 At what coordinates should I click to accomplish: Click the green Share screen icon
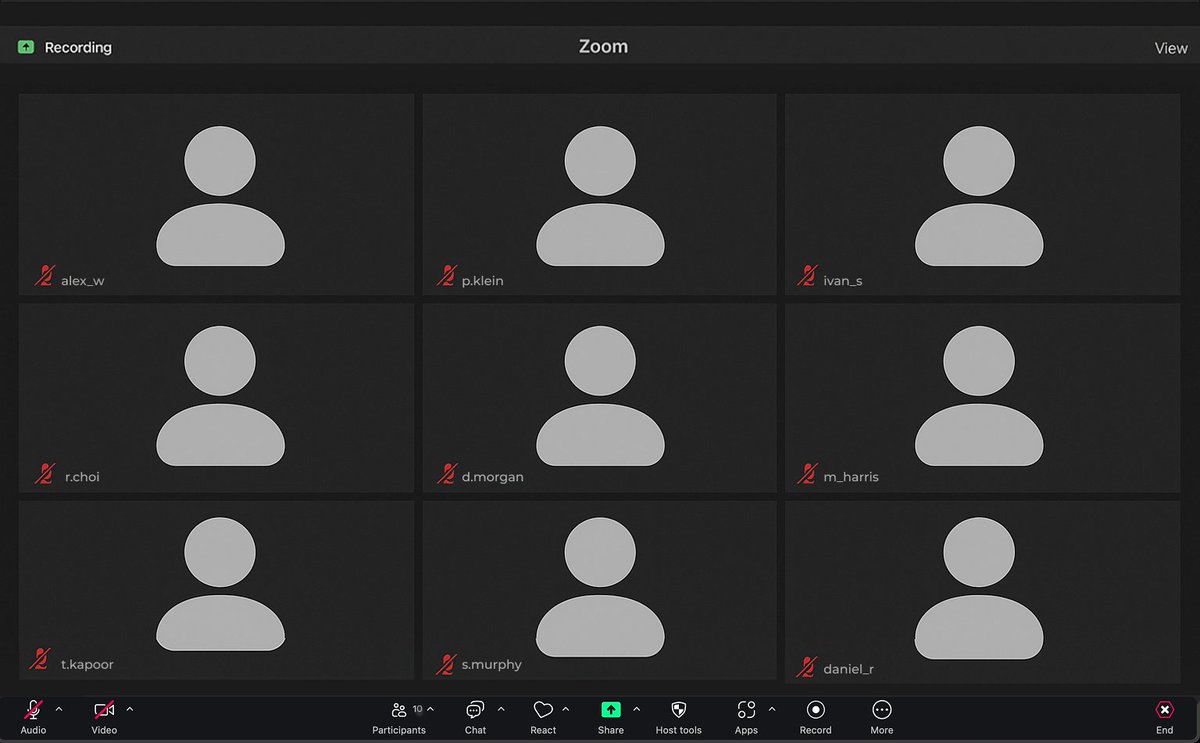[x=611, y=710]
